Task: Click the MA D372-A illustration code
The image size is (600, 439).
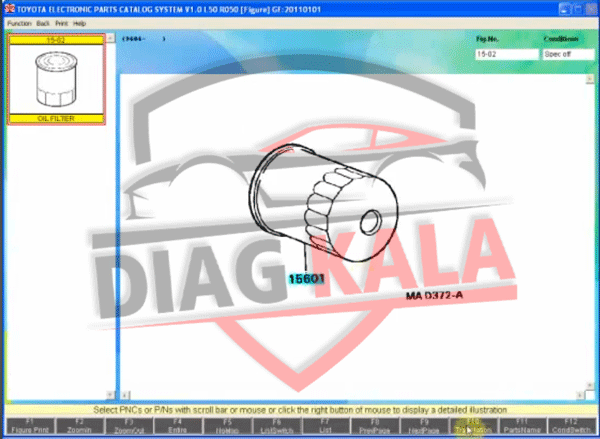Action: 434,295
